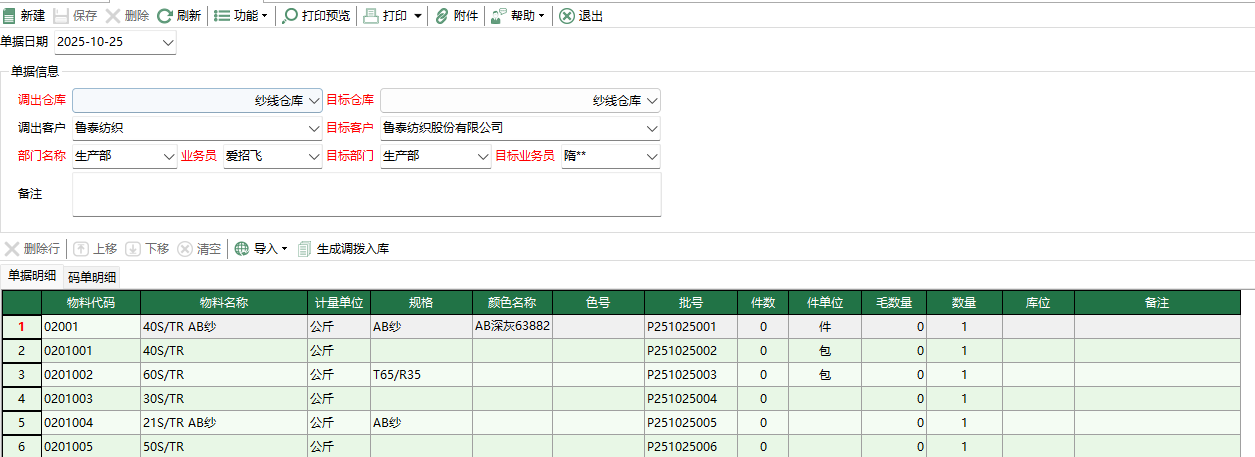
Task: Click the 附件 attachment paperclip icon
Action: [x=441, y=16]
